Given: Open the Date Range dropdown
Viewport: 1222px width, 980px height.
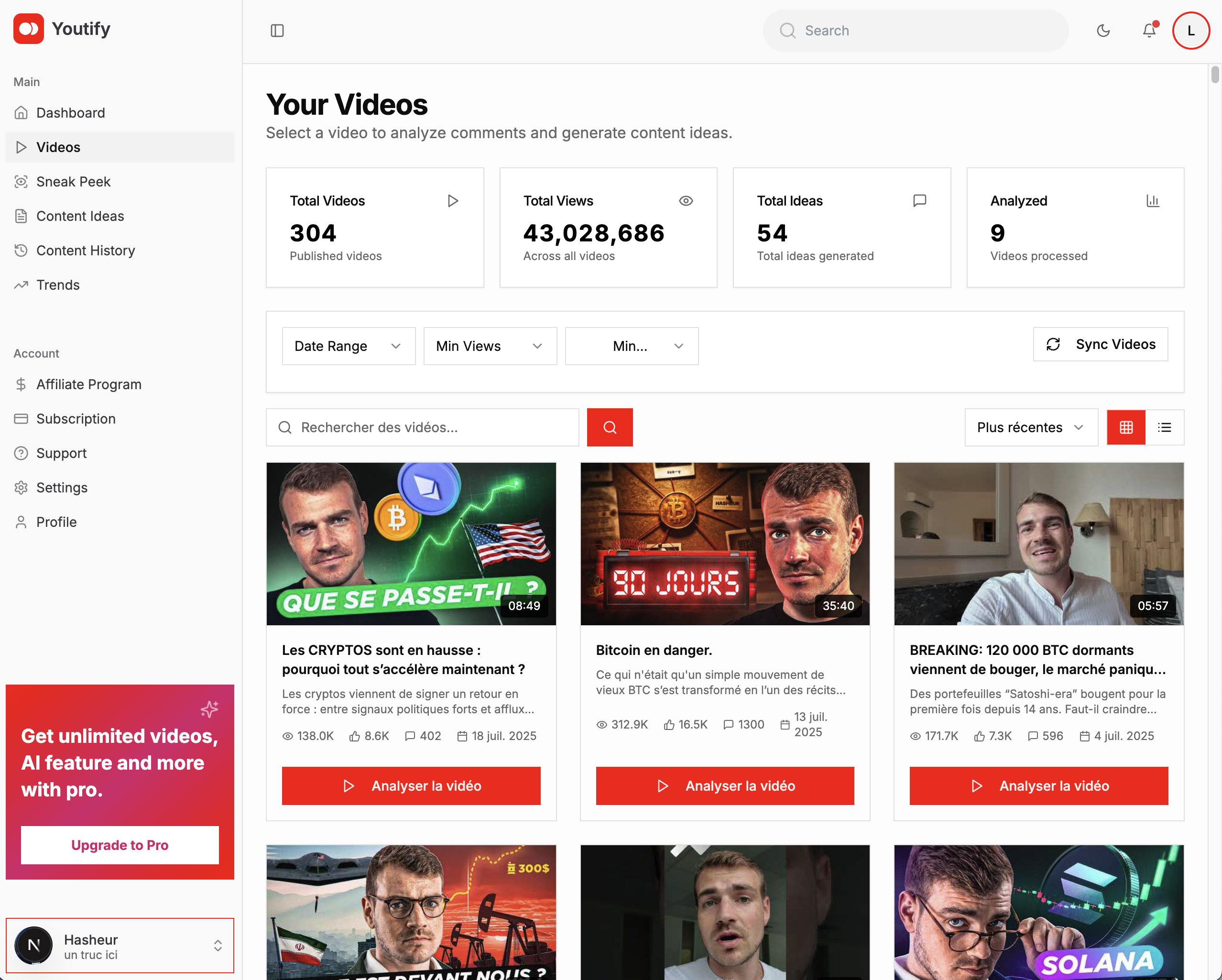Looking at the screenshot, I should (348, 346).
